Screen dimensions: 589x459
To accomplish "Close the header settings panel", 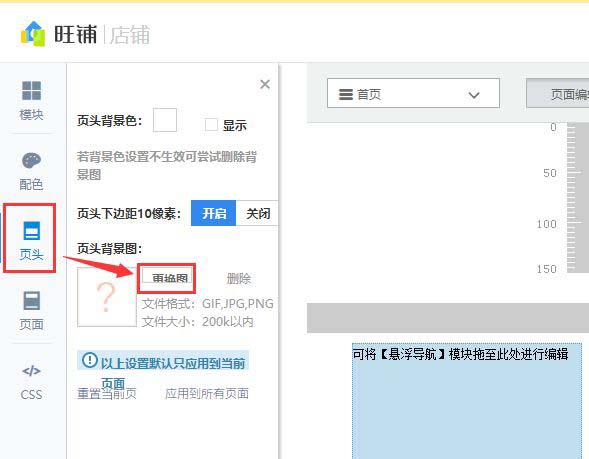I will 265,85.
